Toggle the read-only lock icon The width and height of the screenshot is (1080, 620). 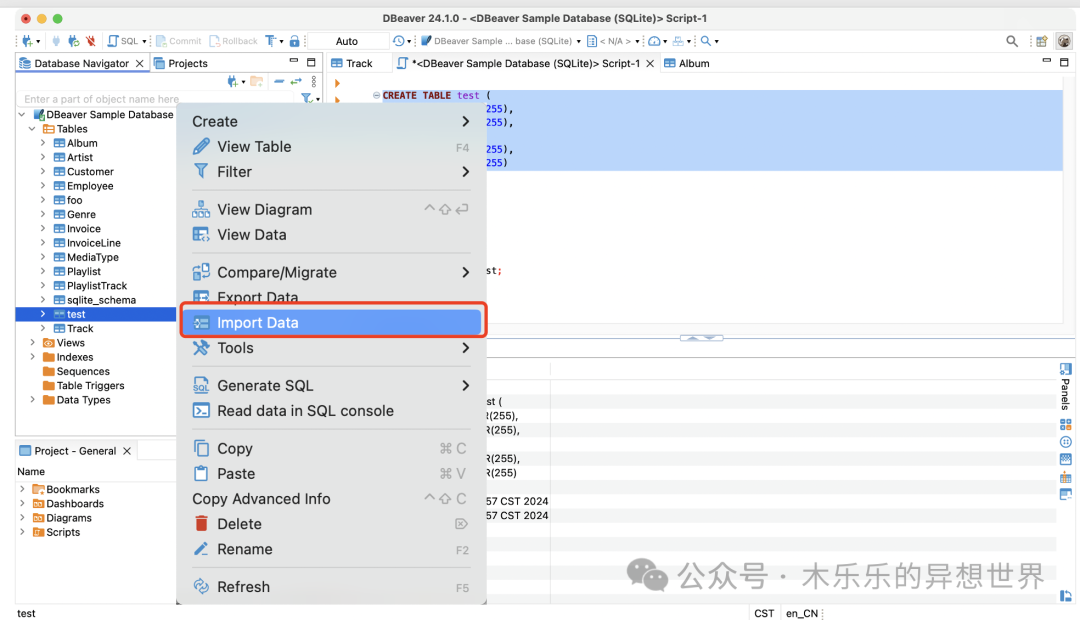point(295,41)
